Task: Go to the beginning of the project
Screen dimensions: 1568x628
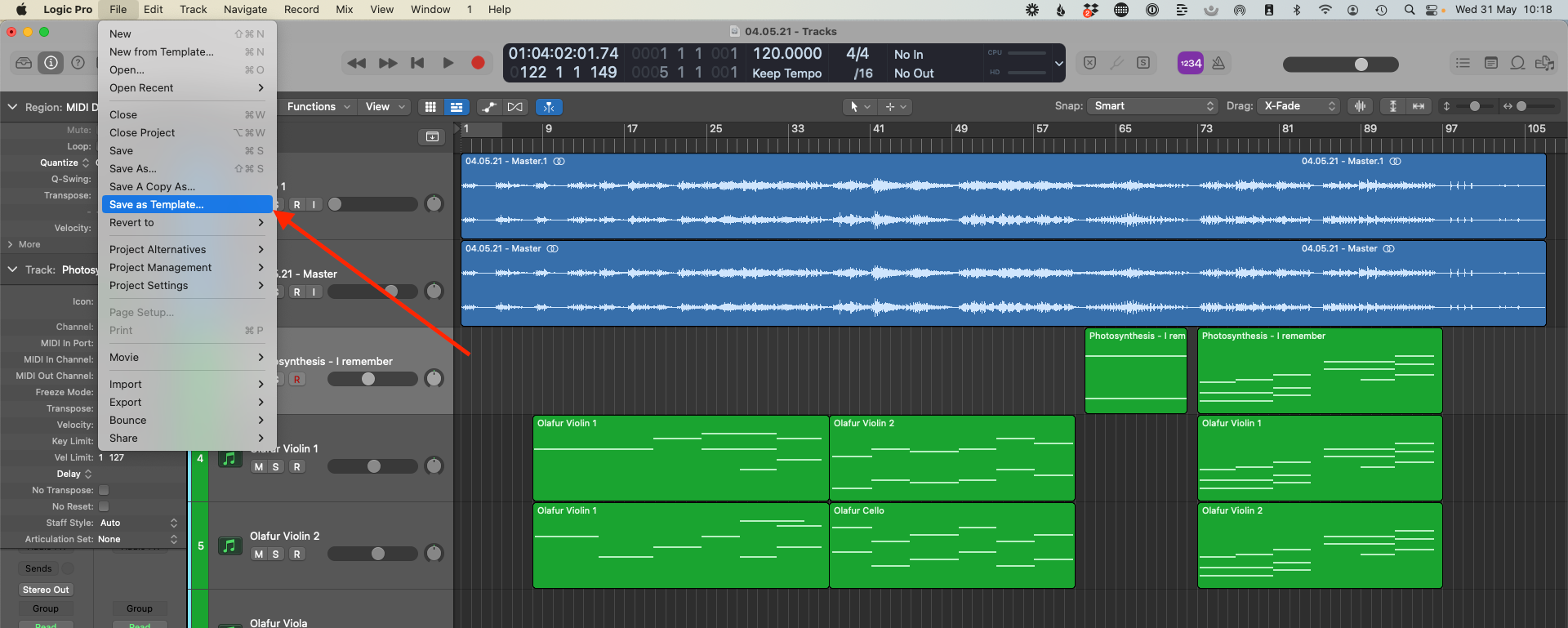Action: (x=417, y=63)
